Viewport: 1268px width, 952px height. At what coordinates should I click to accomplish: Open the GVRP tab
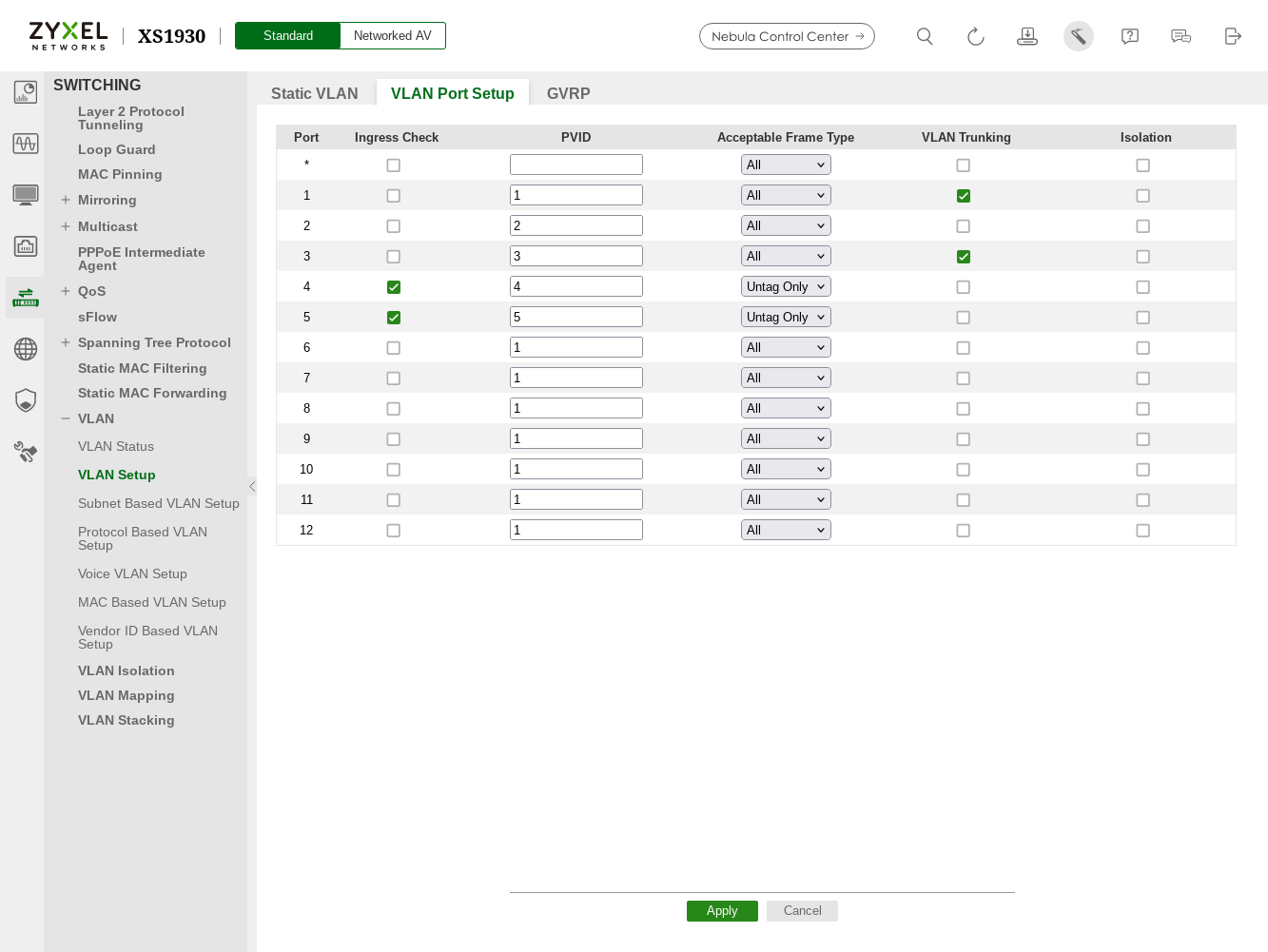(x=568, y=92)
